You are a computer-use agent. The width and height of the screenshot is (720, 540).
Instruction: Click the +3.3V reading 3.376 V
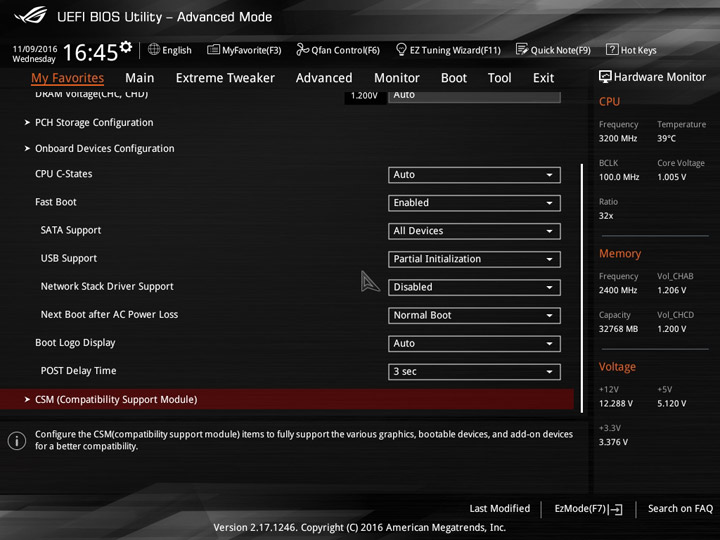click(x=613, y=442)
